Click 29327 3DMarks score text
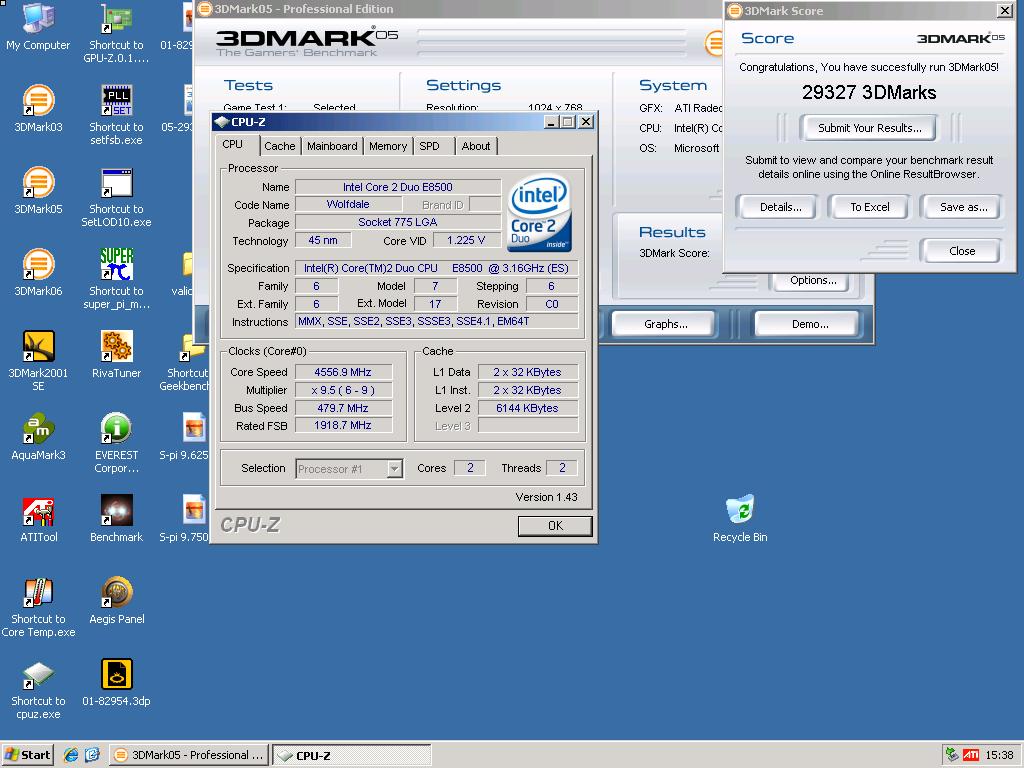This screenshot has width=1024, height=768. point(869,92)
